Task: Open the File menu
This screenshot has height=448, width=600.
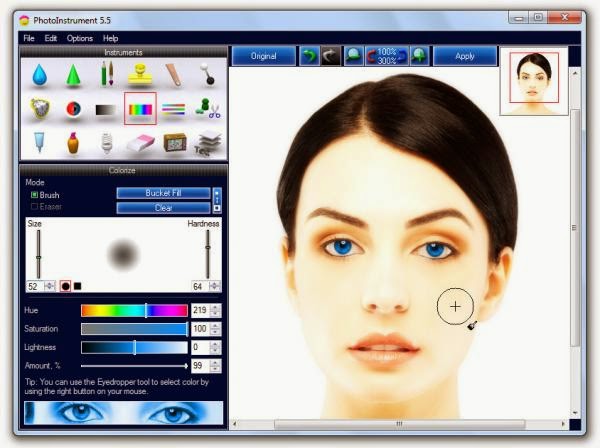Action: tap(29, 38)
